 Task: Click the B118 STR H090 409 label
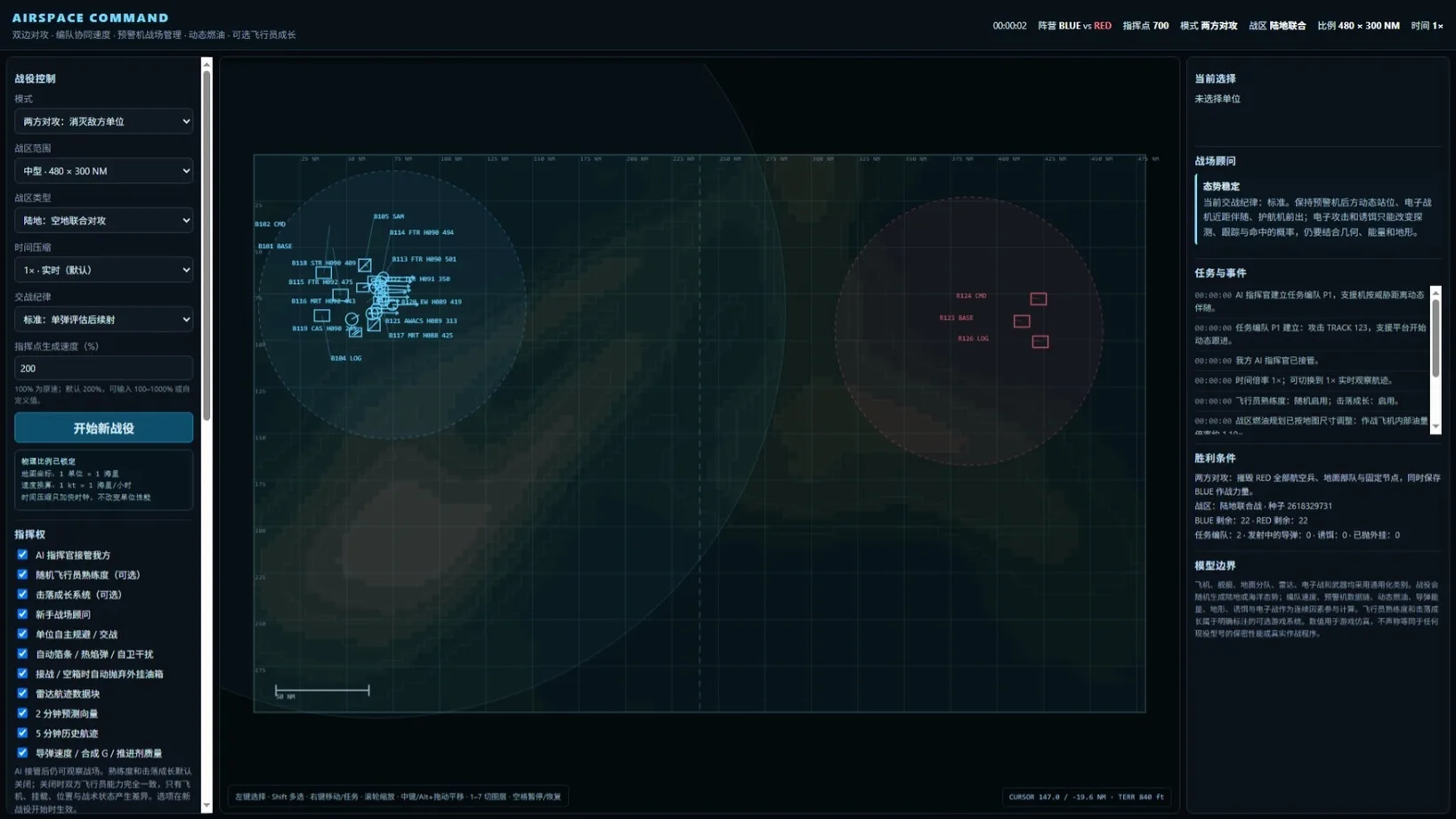pyautogui.click(x=324, y=263)
